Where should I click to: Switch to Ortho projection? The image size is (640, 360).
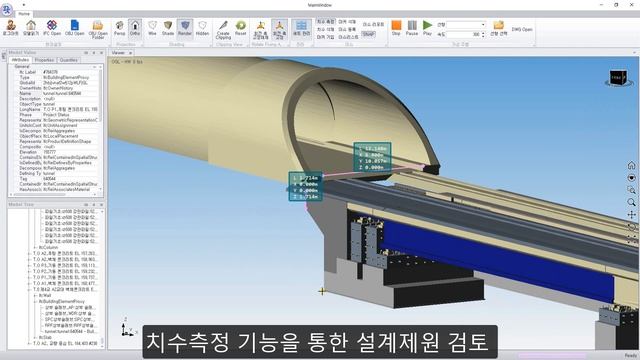point(135,28)
